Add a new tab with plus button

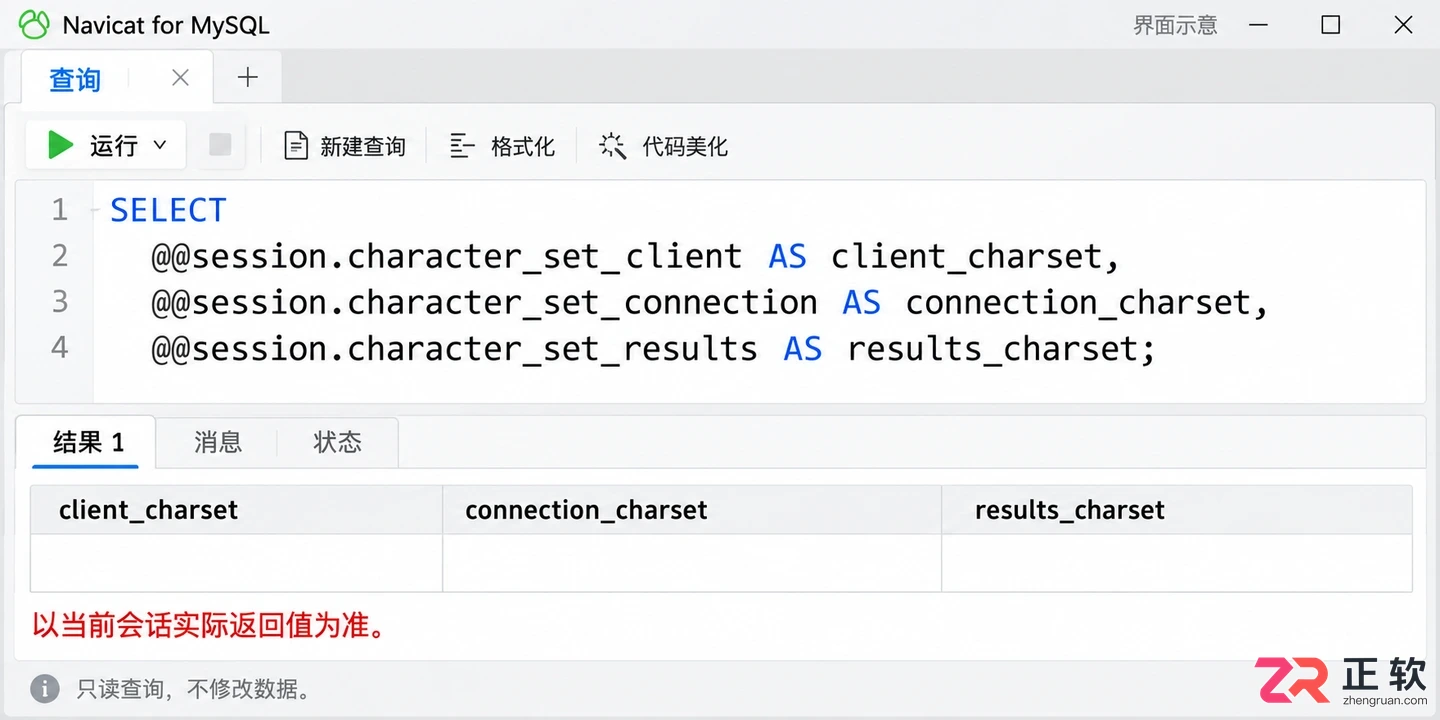click(x=248, y=77)
